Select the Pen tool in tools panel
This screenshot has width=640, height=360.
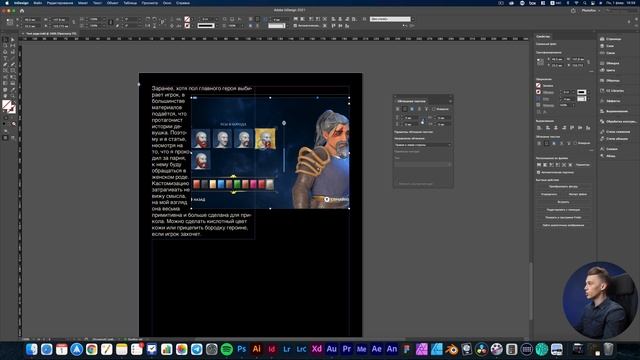[x=5, y=64]
